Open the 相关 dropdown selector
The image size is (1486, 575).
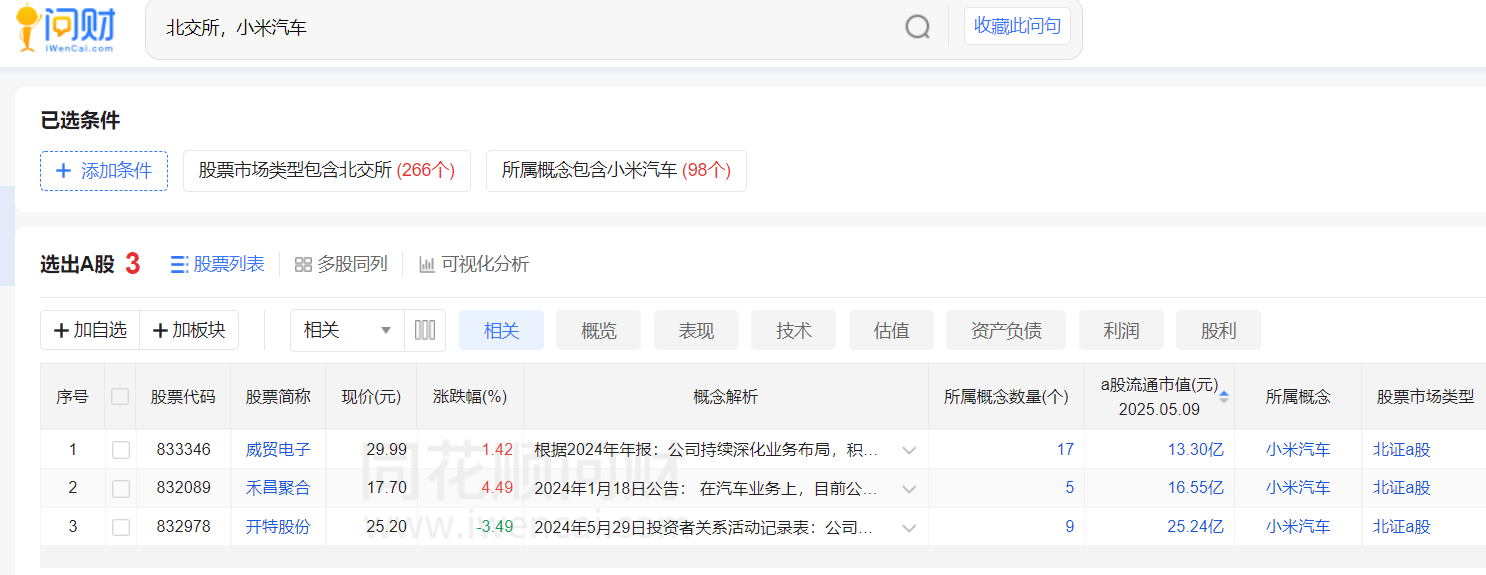(x=347, y=330)
